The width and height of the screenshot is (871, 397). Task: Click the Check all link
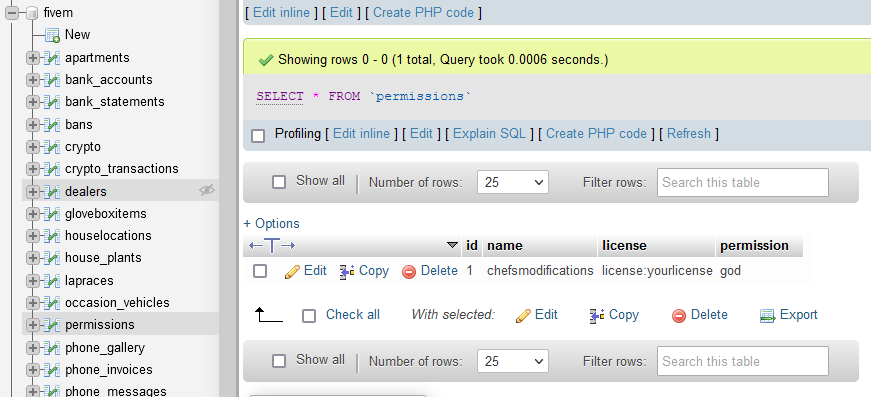tap(353, 315)
